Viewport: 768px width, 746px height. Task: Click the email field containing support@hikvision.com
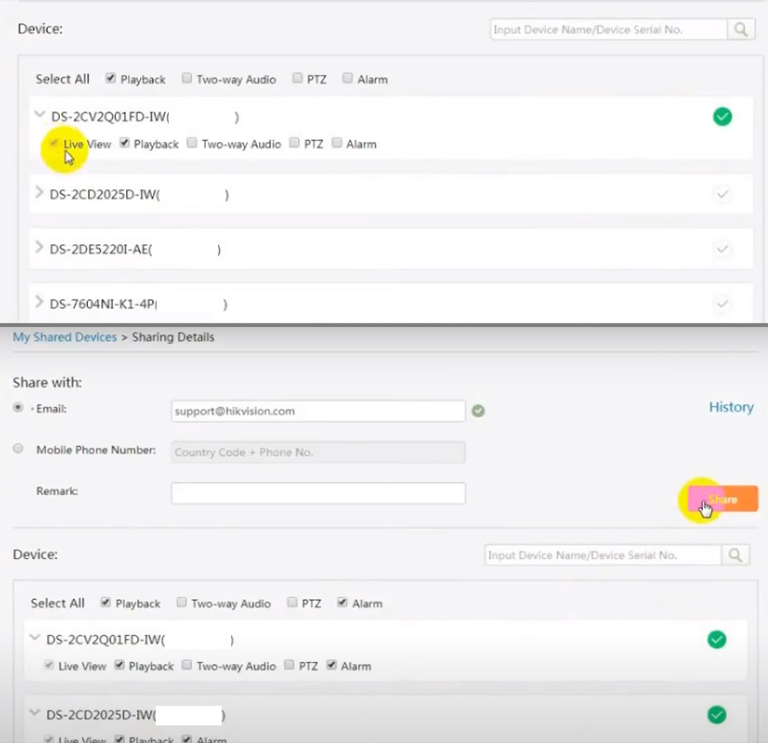[318, 411]
